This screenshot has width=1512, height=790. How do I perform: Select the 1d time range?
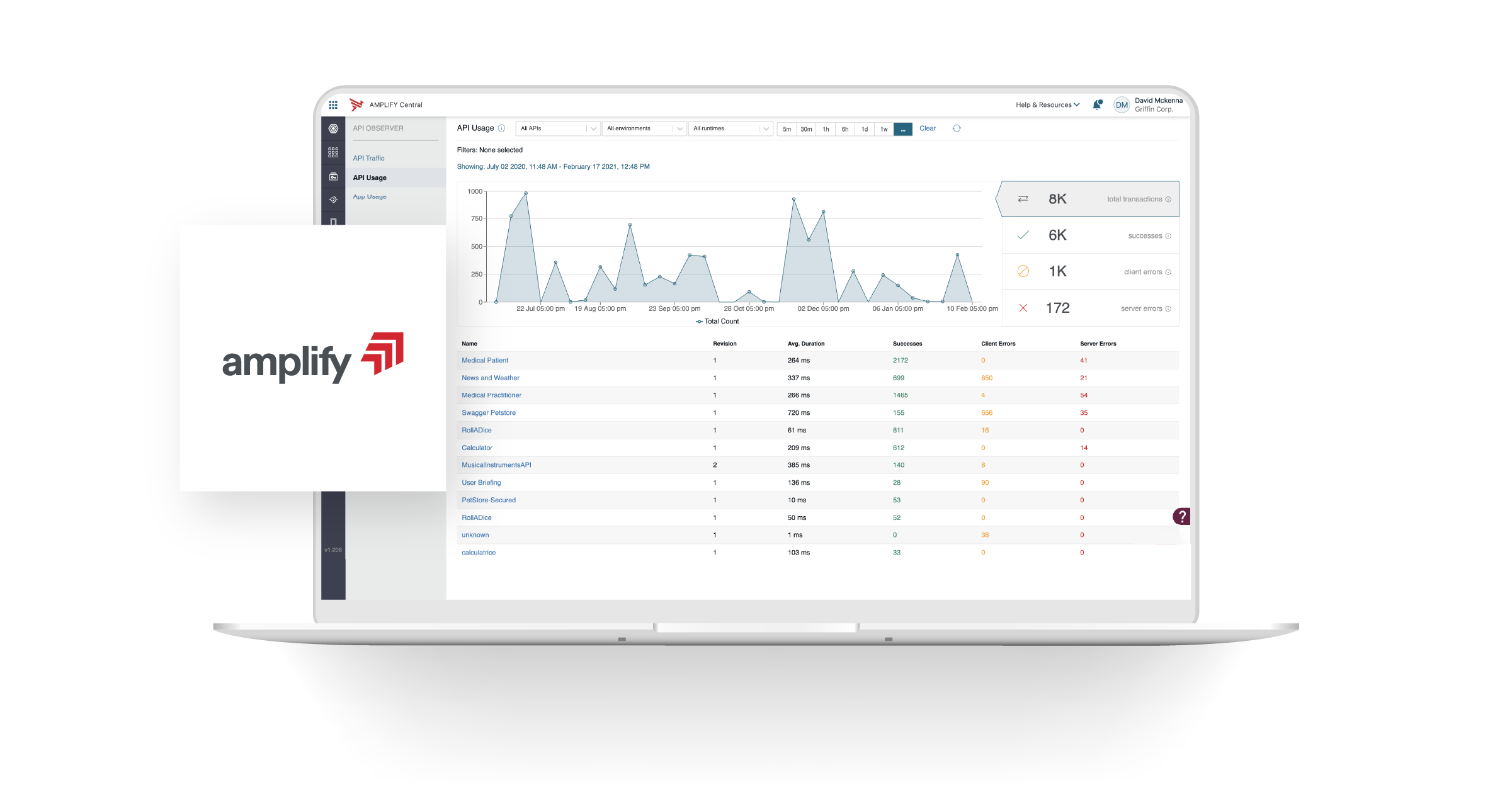coord(865,129)
